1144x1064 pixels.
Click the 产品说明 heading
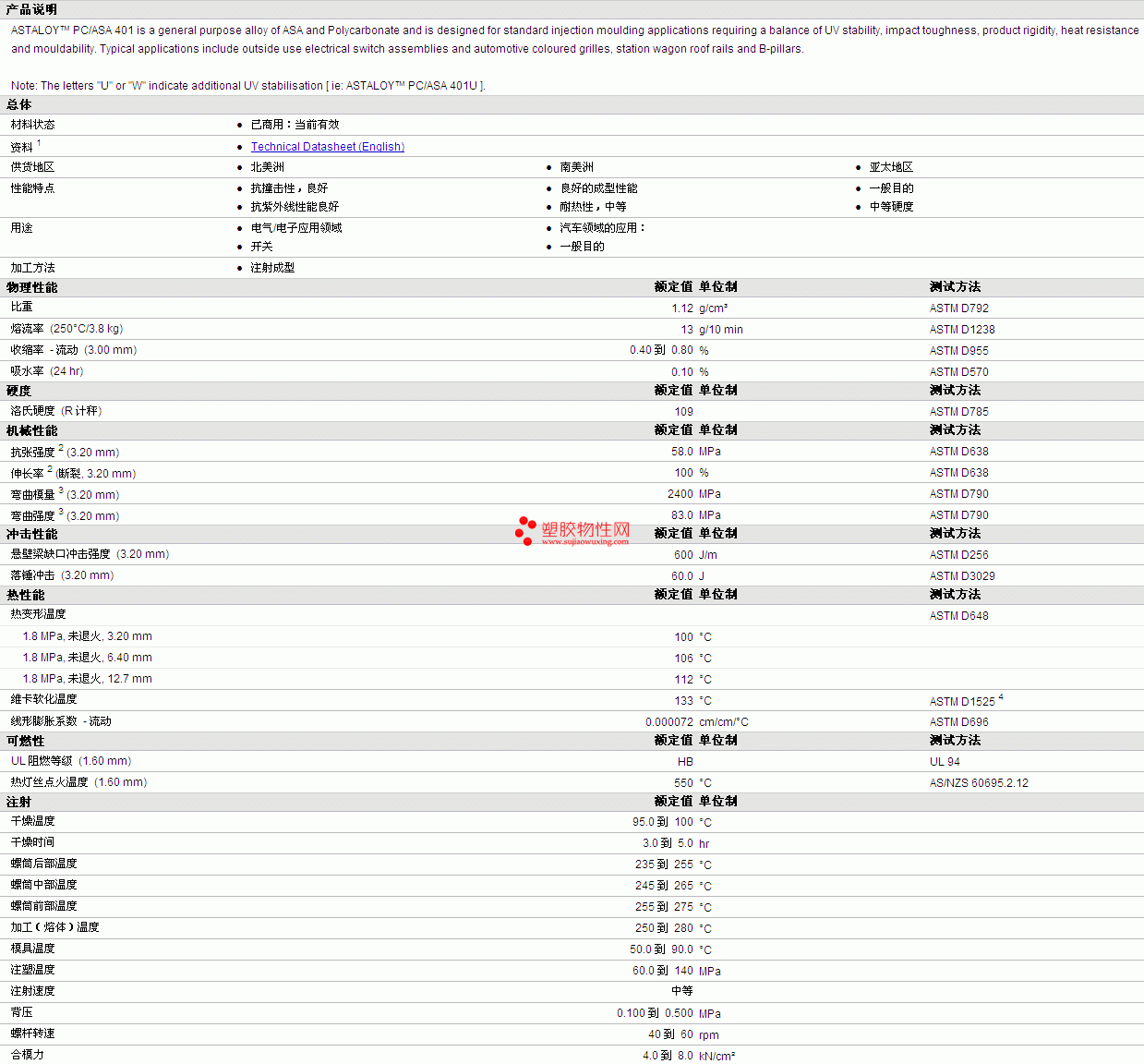[x=31, y=9]
